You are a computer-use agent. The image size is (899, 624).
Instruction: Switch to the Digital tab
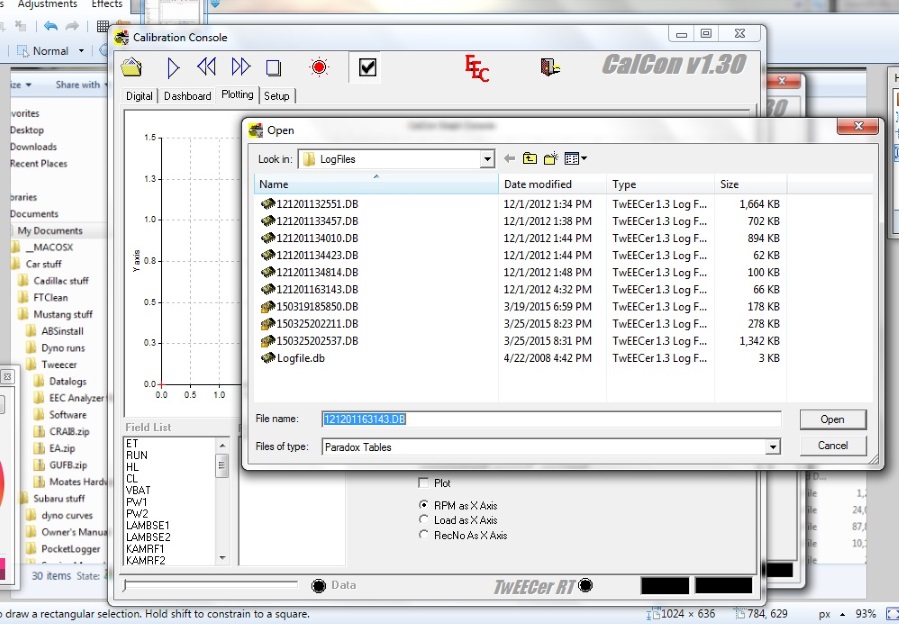pyautogui.click(x=139, y=96)
